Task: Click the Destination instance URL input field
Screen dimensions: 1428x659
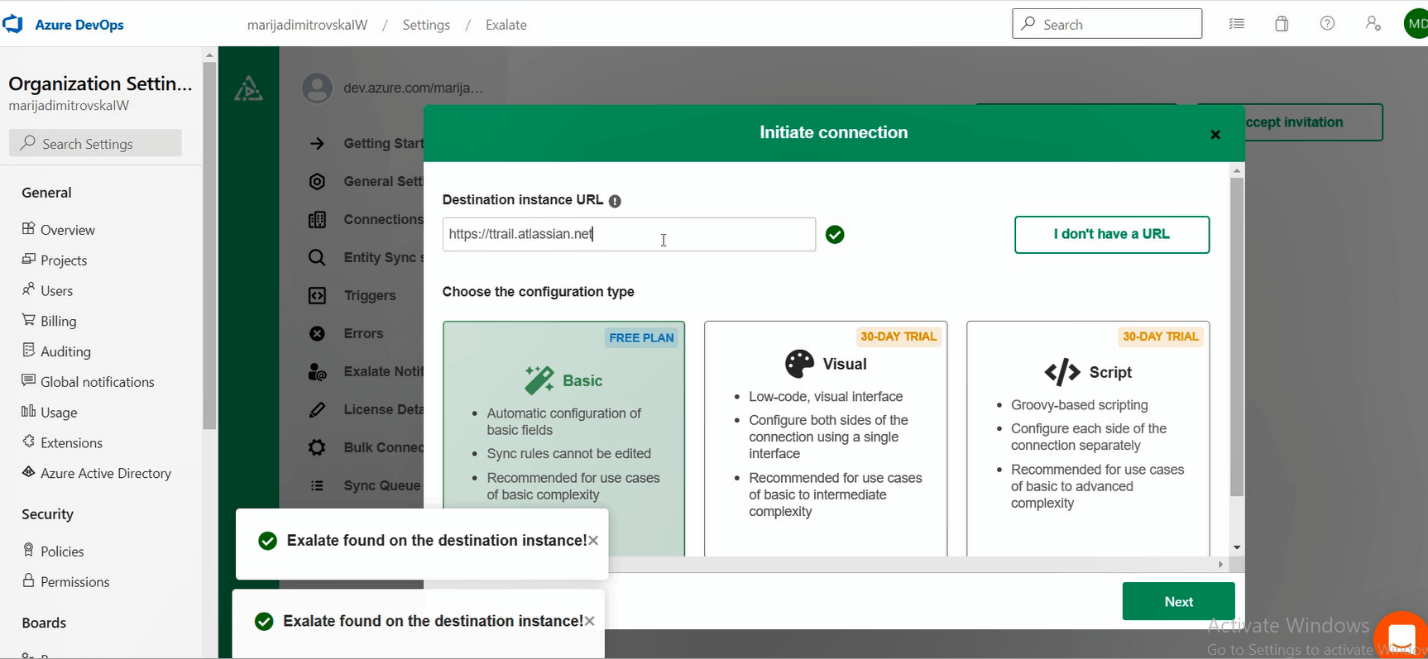Action: pyautogui.click(x=629, y=234)
